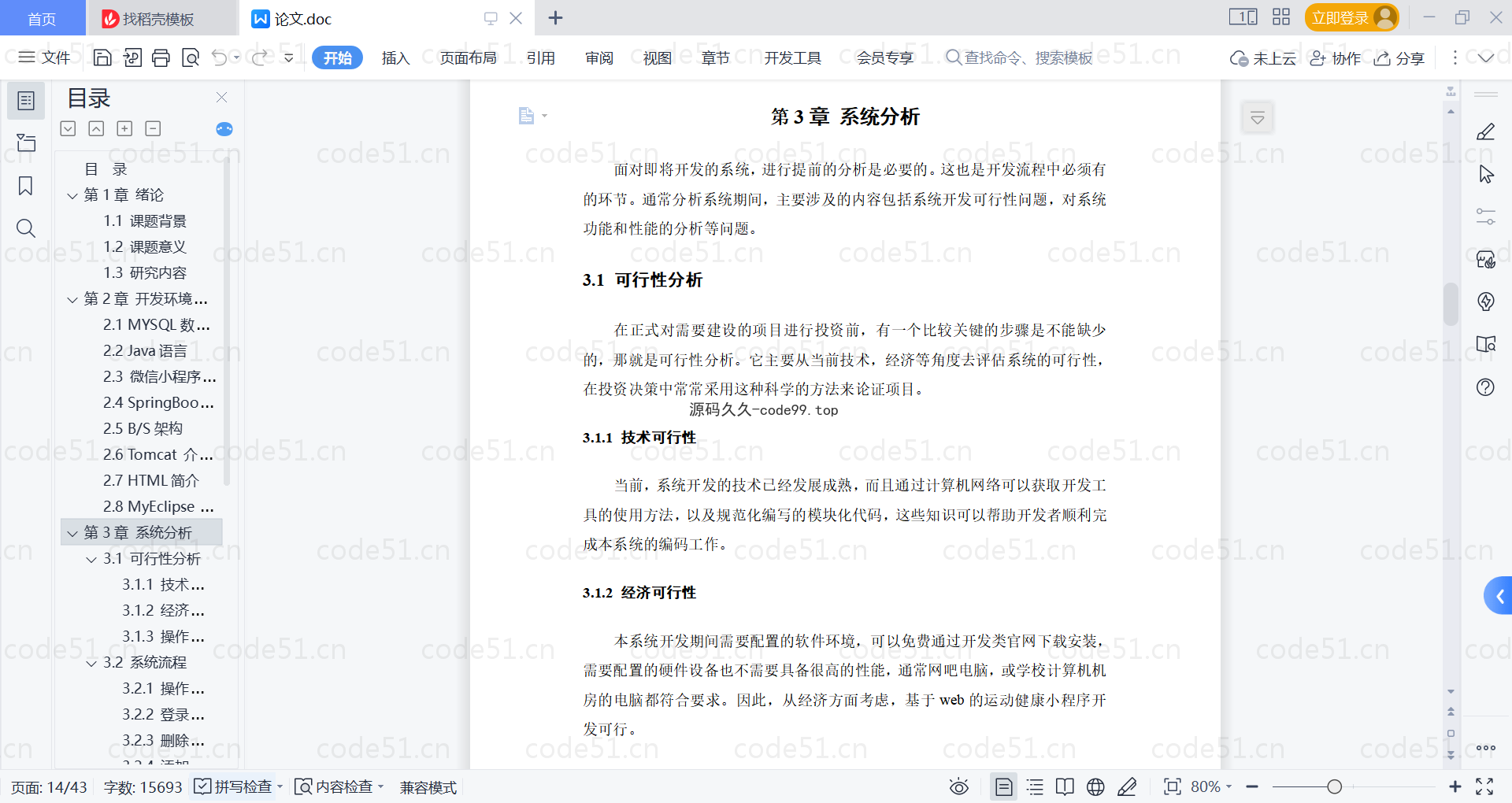Viewport: 1512px width, 803px height.
Task: Click the Redo arrow
Action: tap(259, 57)
